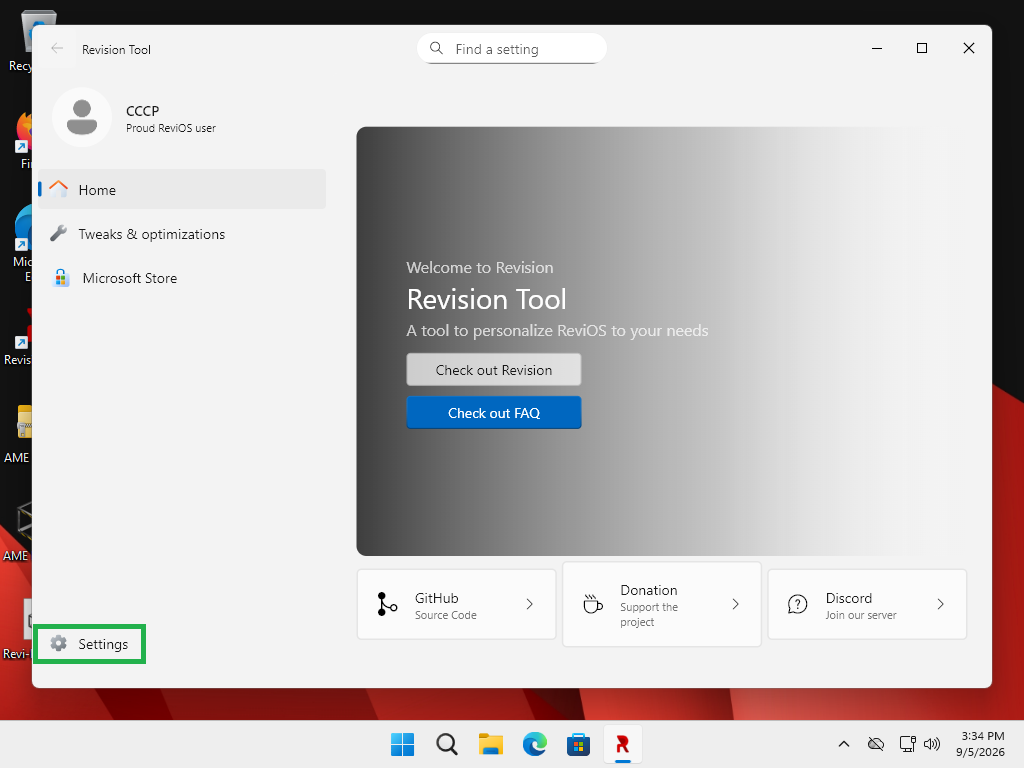Maximize the Revision Tool window
Screen dimensions: 1024x768
922,48
